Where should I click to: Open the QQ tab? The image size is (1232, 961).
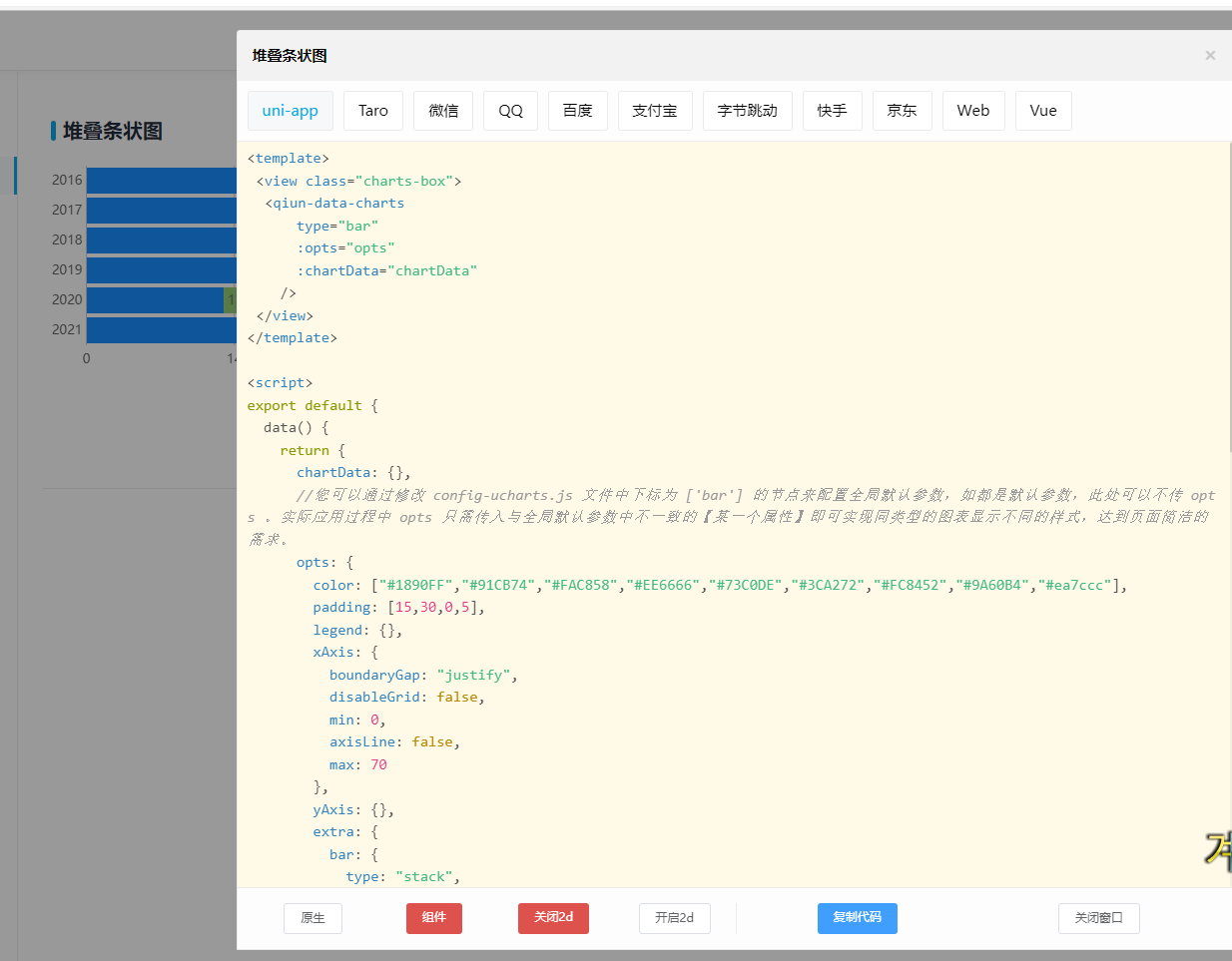tap(510, 111)
